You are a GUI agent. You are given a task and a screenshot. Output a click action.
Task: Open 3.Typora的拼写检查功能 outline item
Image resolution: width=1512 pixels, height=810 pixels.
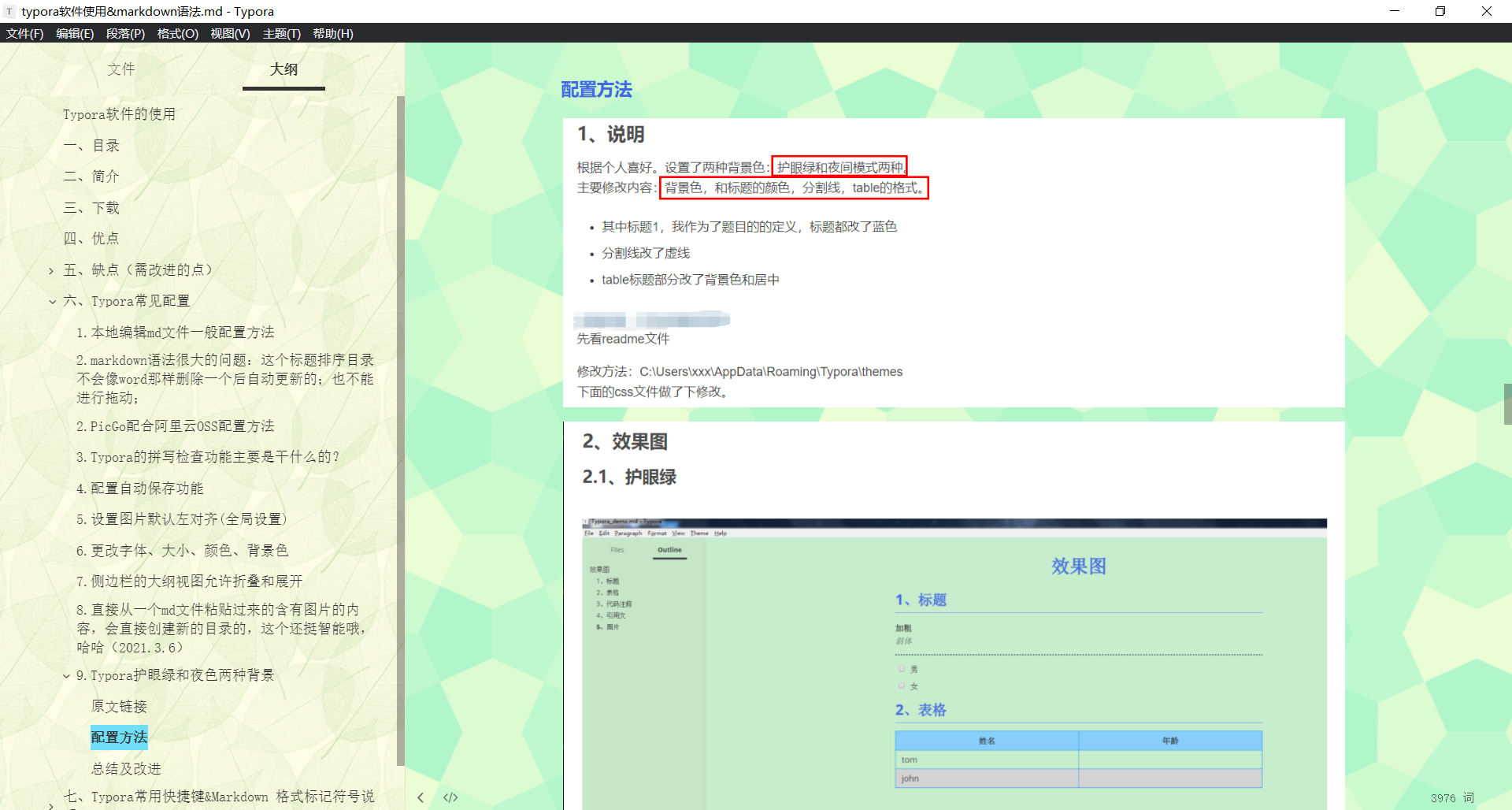(208, 457)
